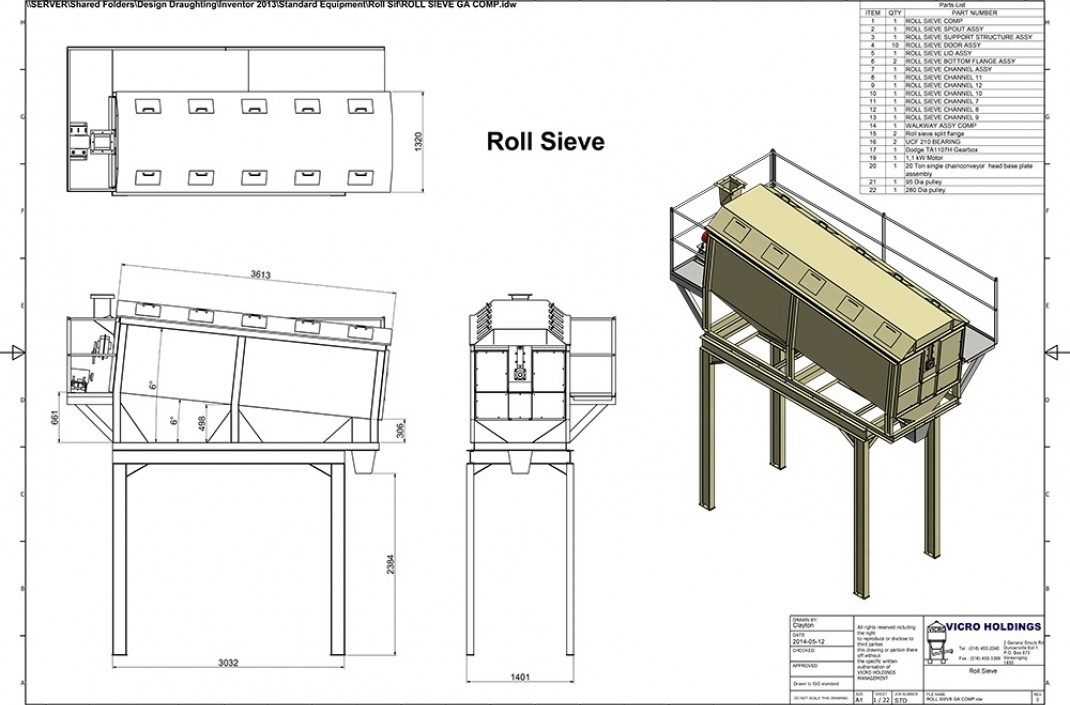
Task: Click the red gearbox on the isometric view
Action: click(703, 237)
